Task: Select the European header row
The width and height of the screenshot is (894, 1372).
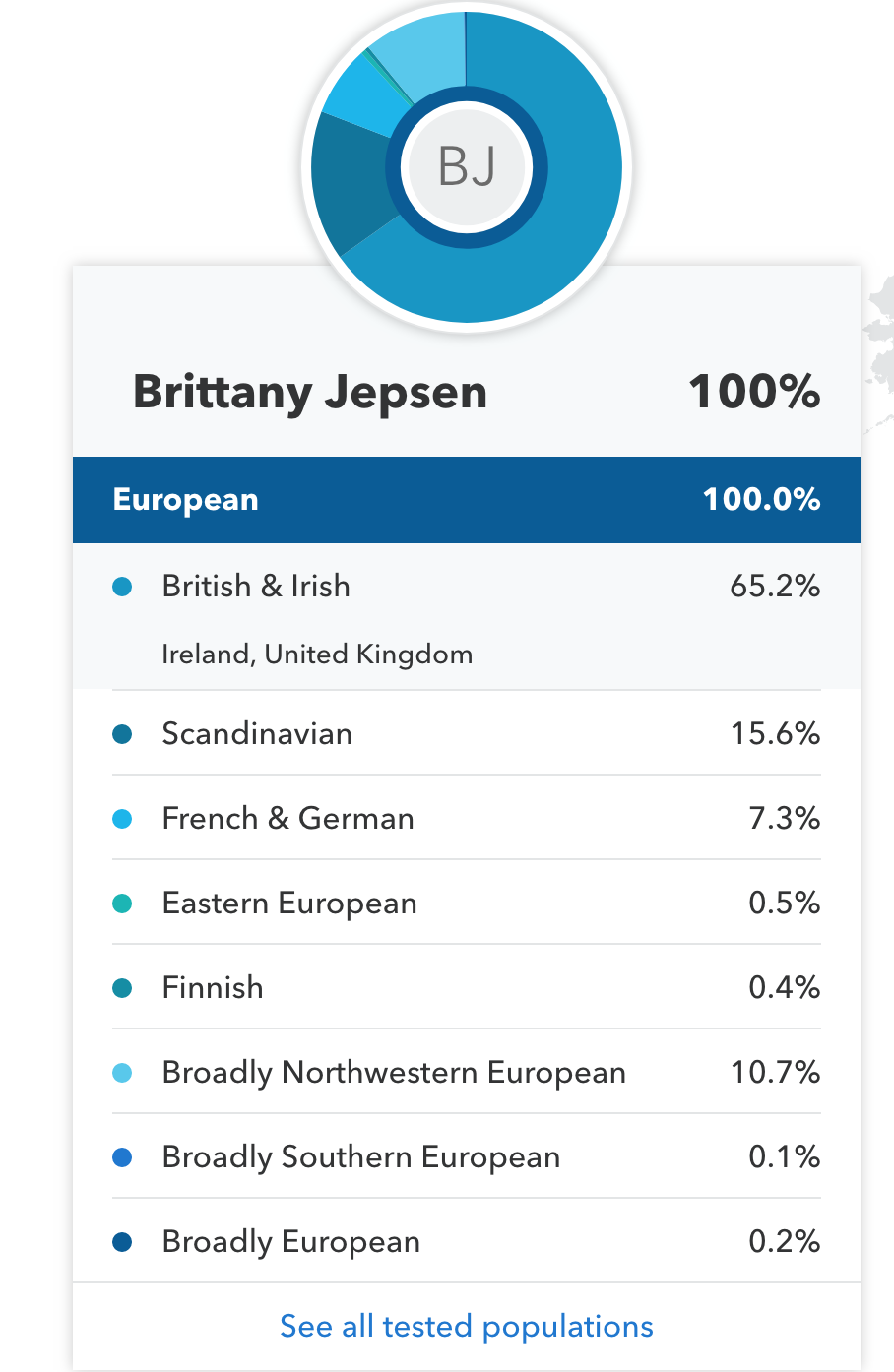Action: 467,500
